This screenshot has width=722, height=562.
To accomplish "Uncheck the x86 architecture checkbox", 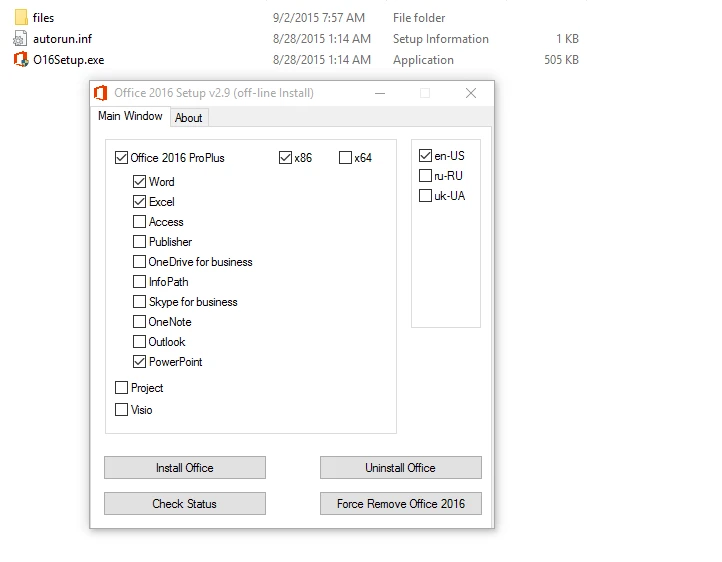I will (x=285, y=158).
